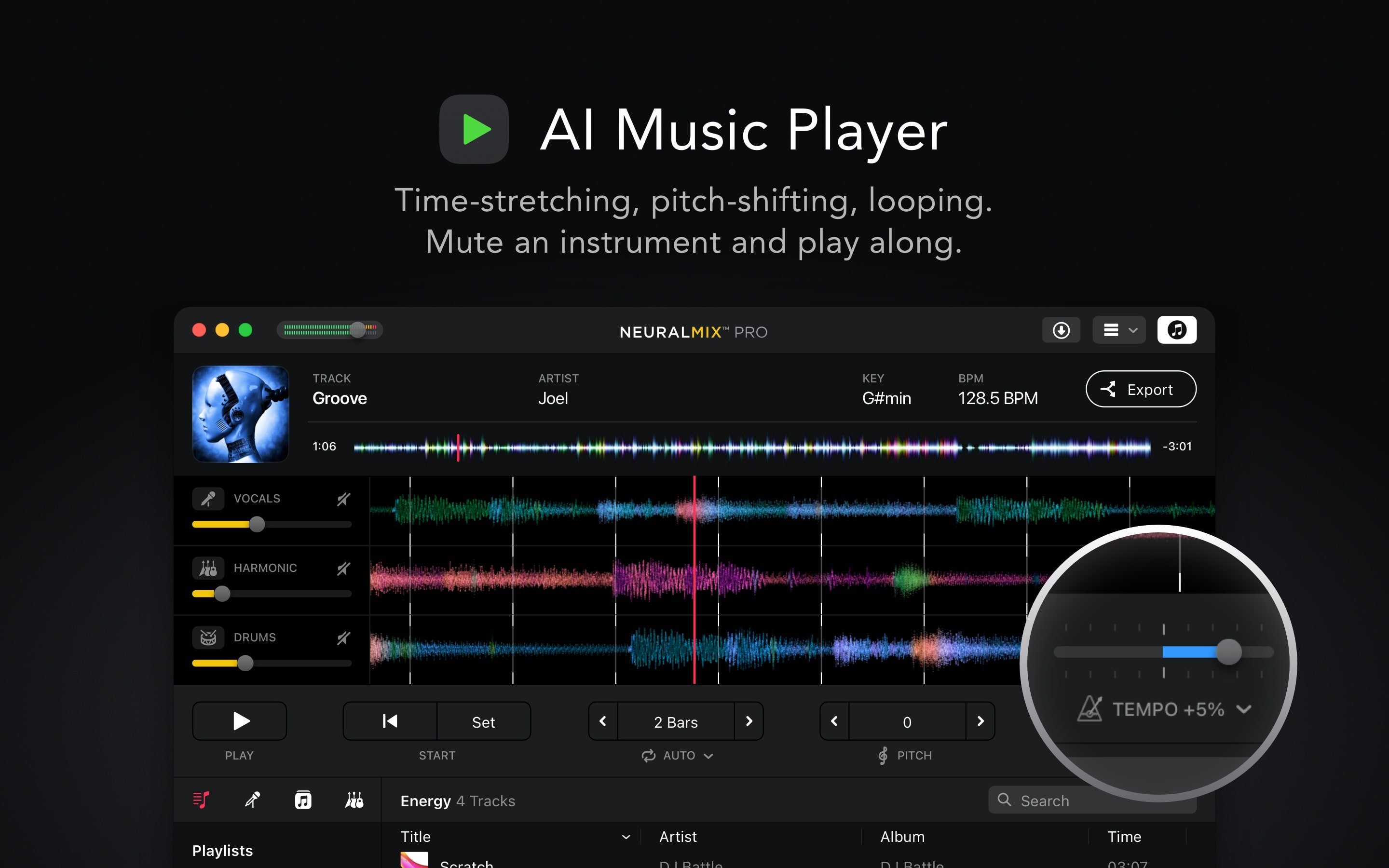Viewport: 1389px width, 868px height.
Task: Lower pitch with left arrow
Action: [834, 721]
